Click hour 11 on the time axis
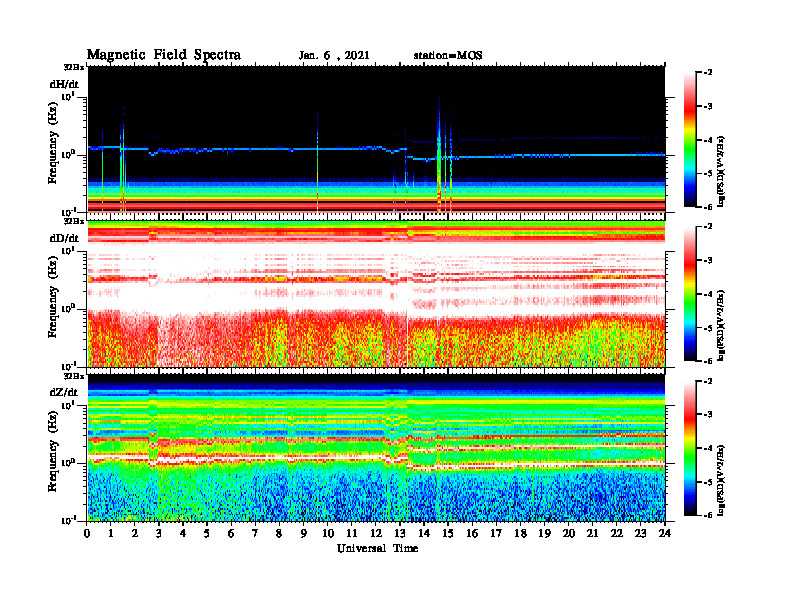This screenshot has width=792, height=612. pyautogui.click(x=352, y=534)
